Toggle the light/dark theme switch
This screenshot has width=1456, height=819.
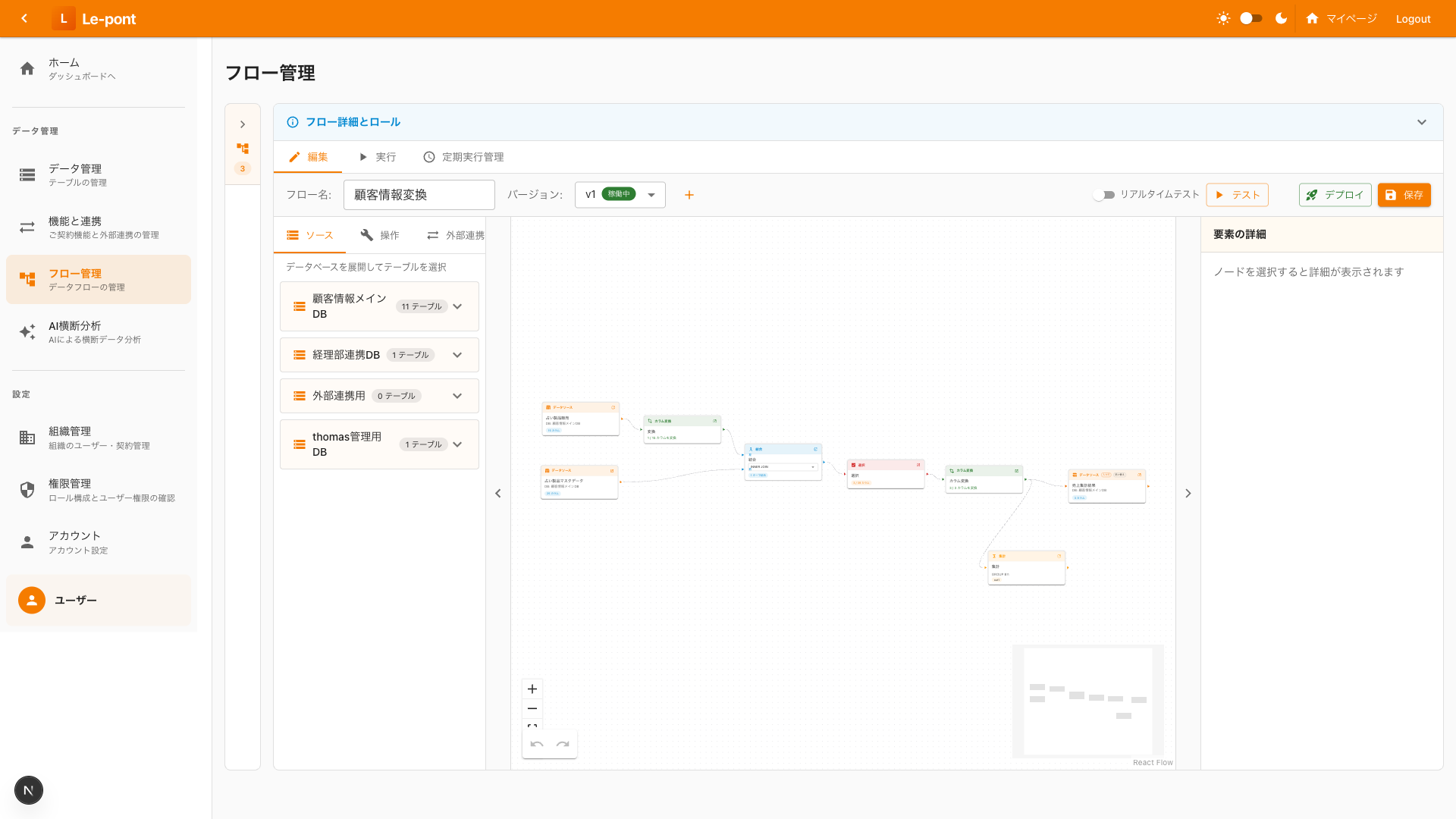pos(1251,18)
